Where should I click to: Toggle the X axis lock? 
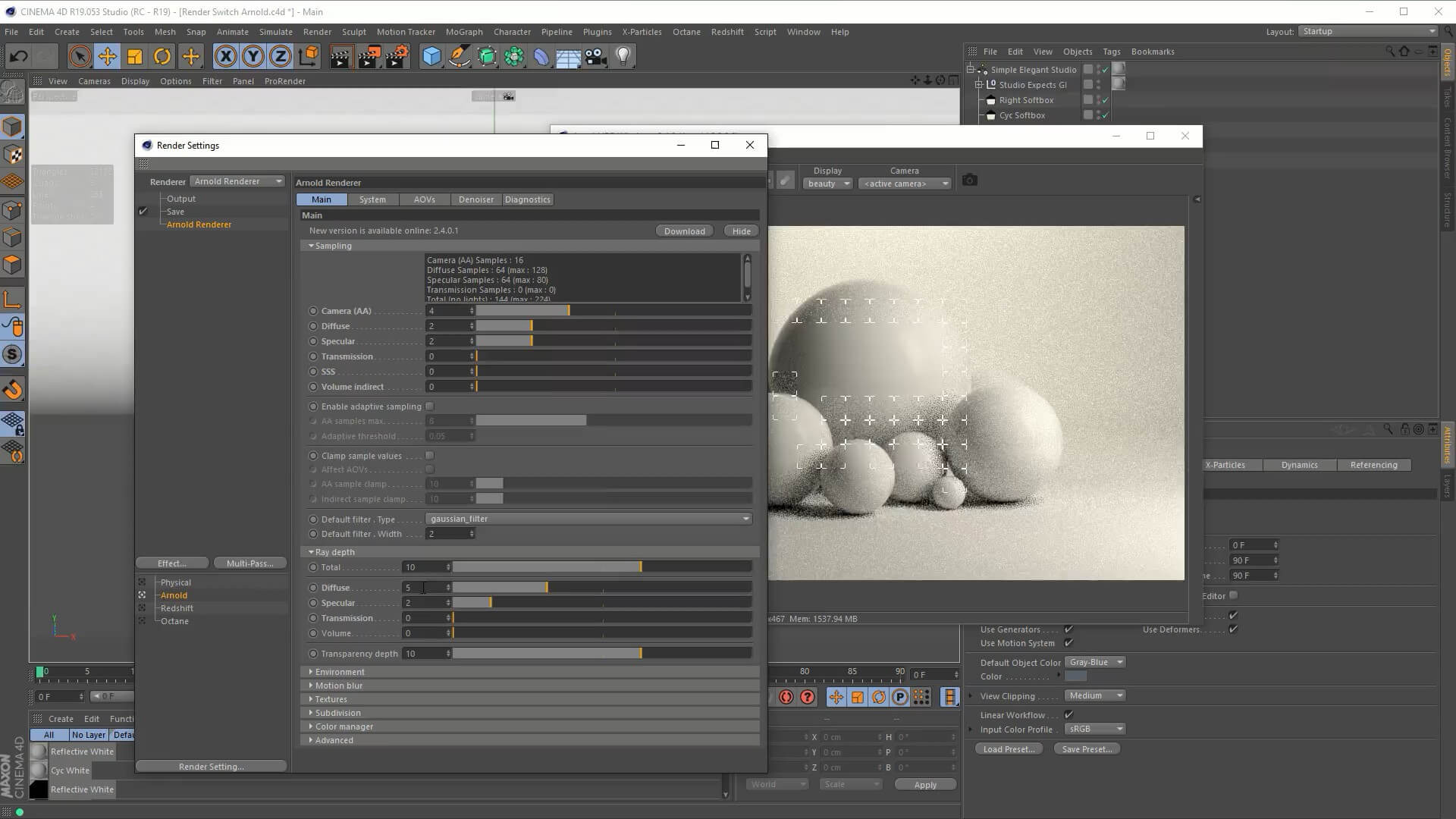tap(225, 56)
